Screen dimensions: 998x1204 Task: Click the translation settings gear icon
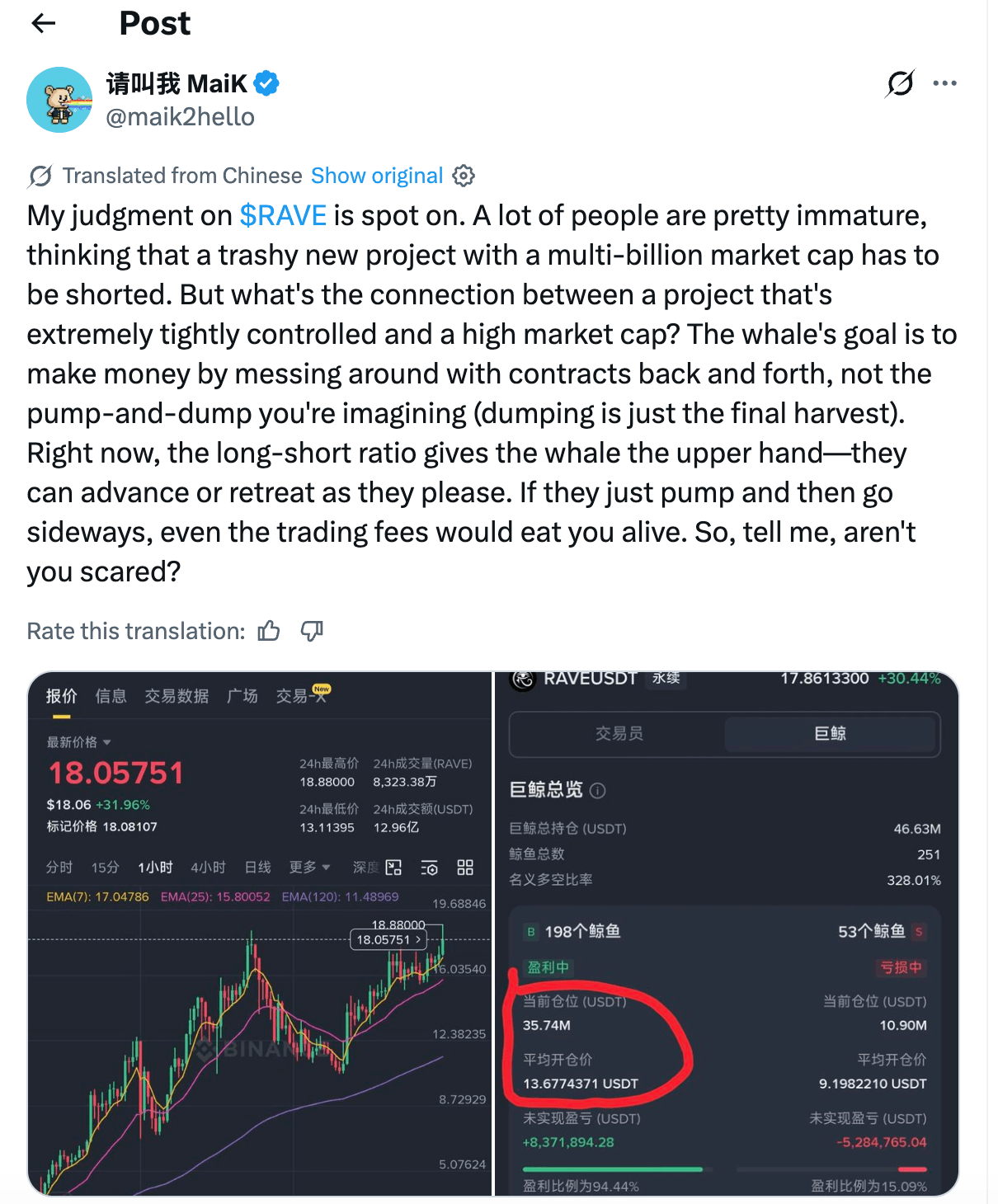464,176
